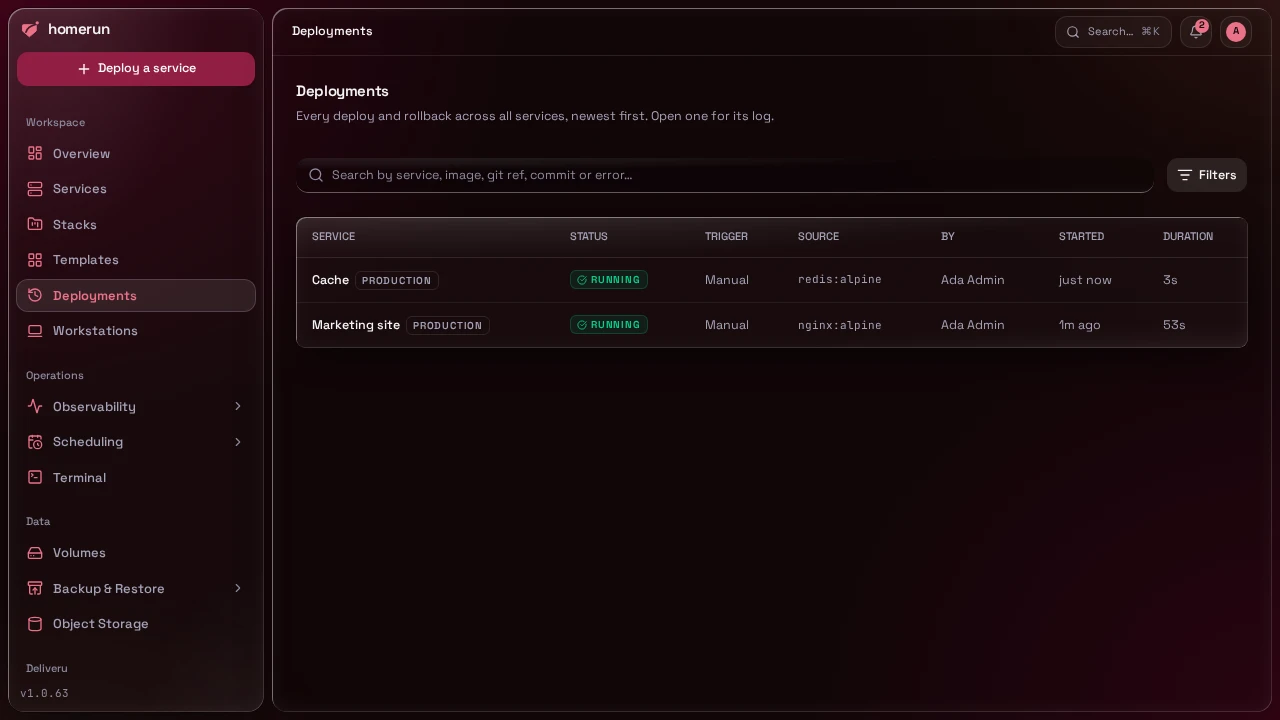Click the Deployments history icon

35,295
